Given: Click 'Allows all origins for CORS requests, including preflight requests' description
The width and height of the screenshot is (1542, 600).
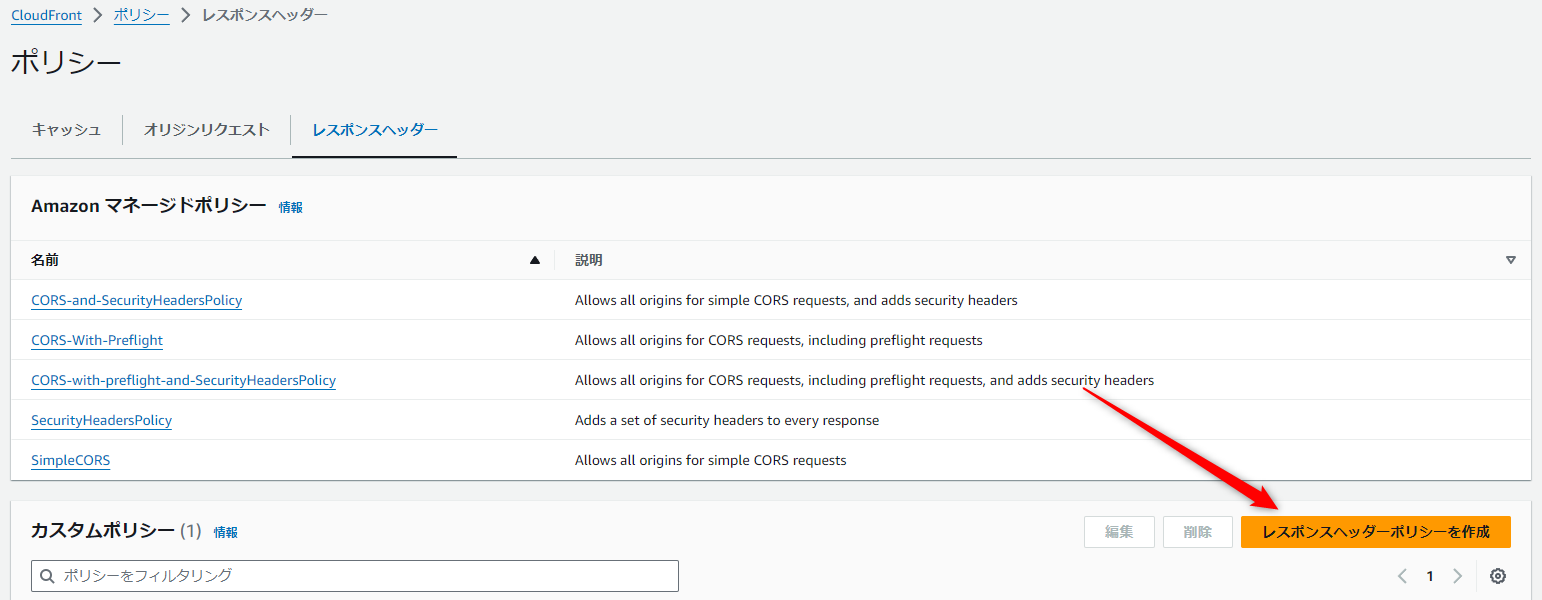Looking at the screenshot, I should [779, 340].
